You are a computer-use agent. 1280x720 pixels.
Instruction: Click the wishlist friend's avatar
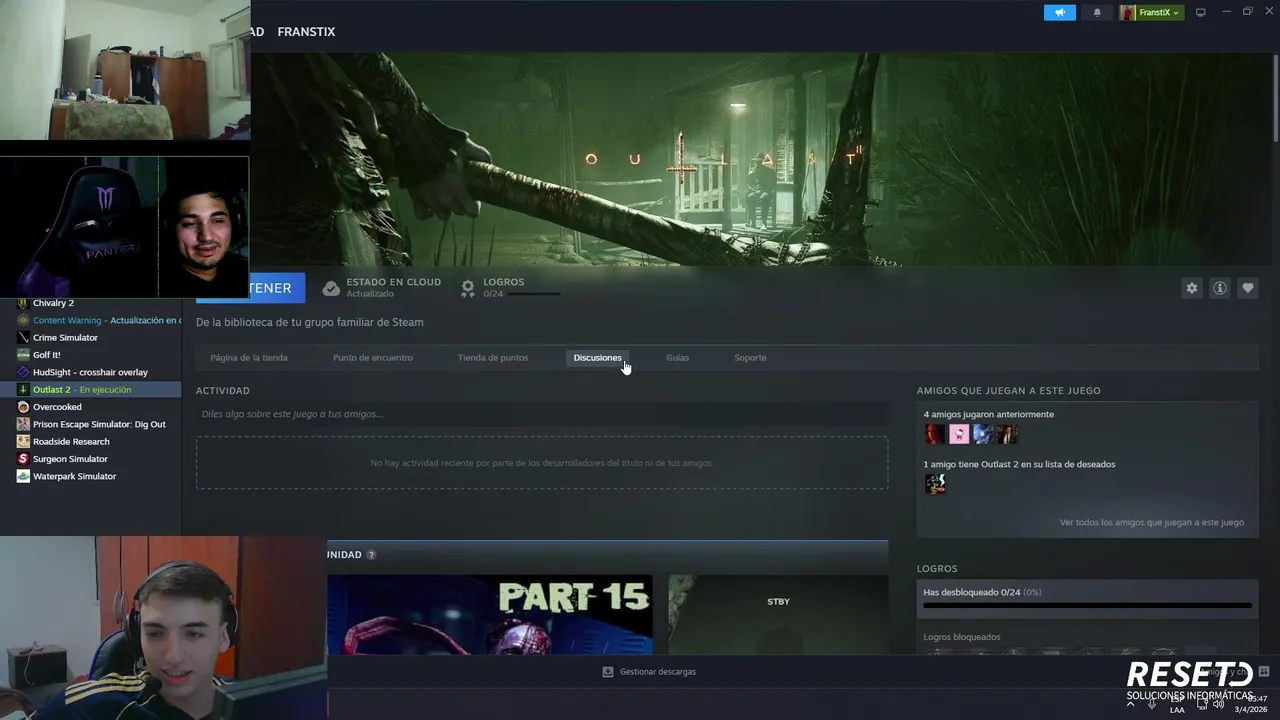click(935, 484)
